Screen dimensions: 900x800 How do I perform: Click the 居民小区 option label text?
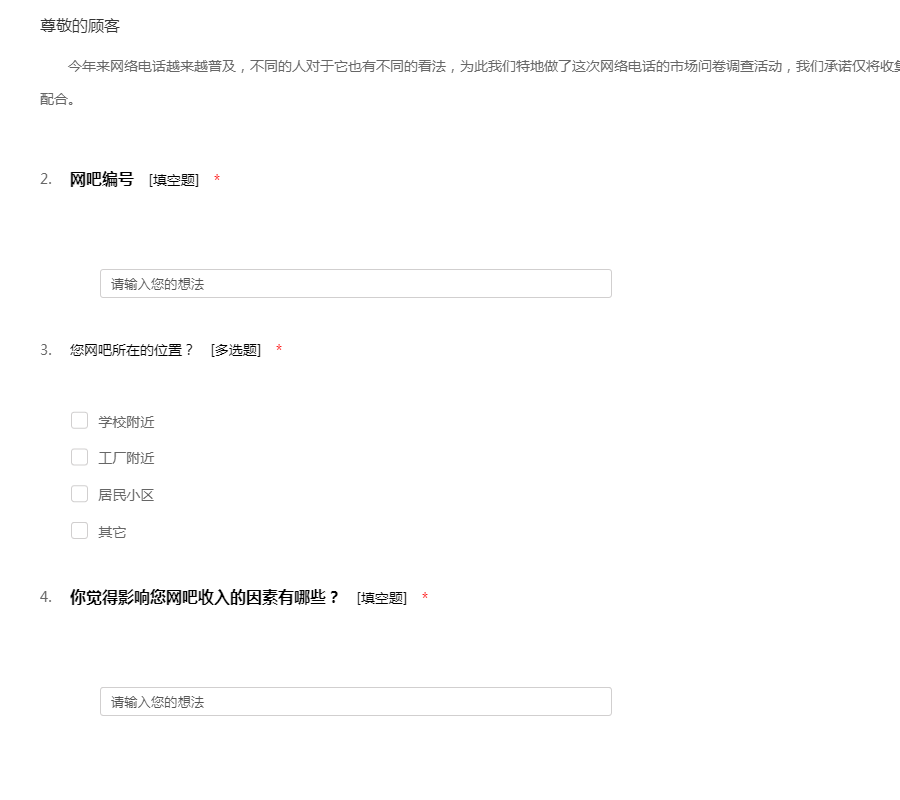126,495
